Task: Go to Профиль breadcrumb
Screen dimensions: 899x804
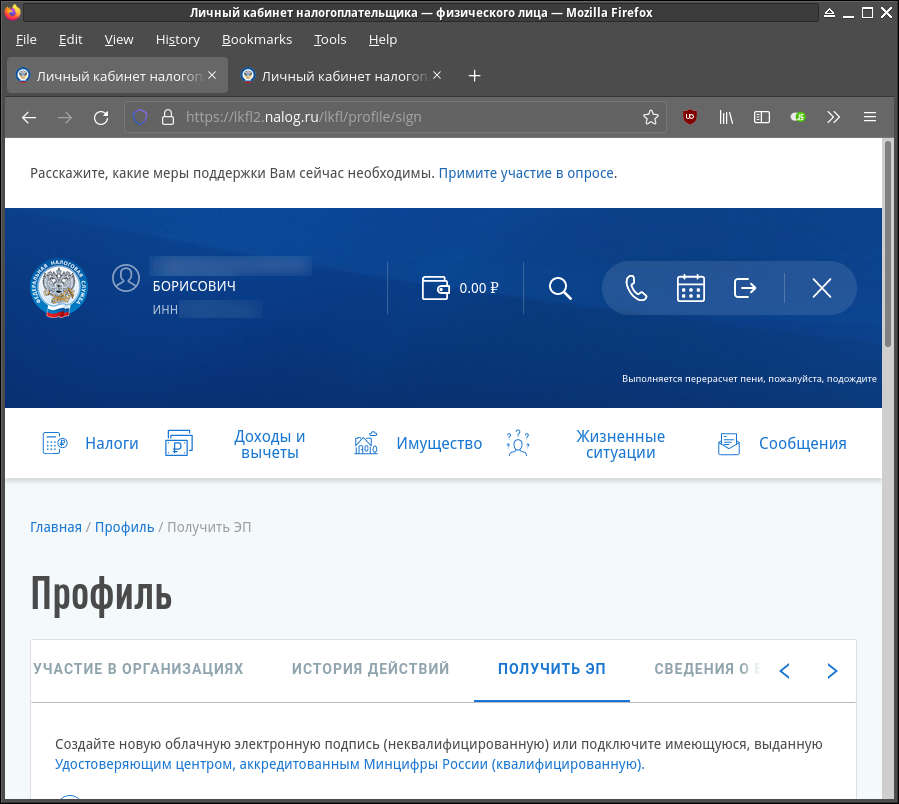Action: pos(124,527)
